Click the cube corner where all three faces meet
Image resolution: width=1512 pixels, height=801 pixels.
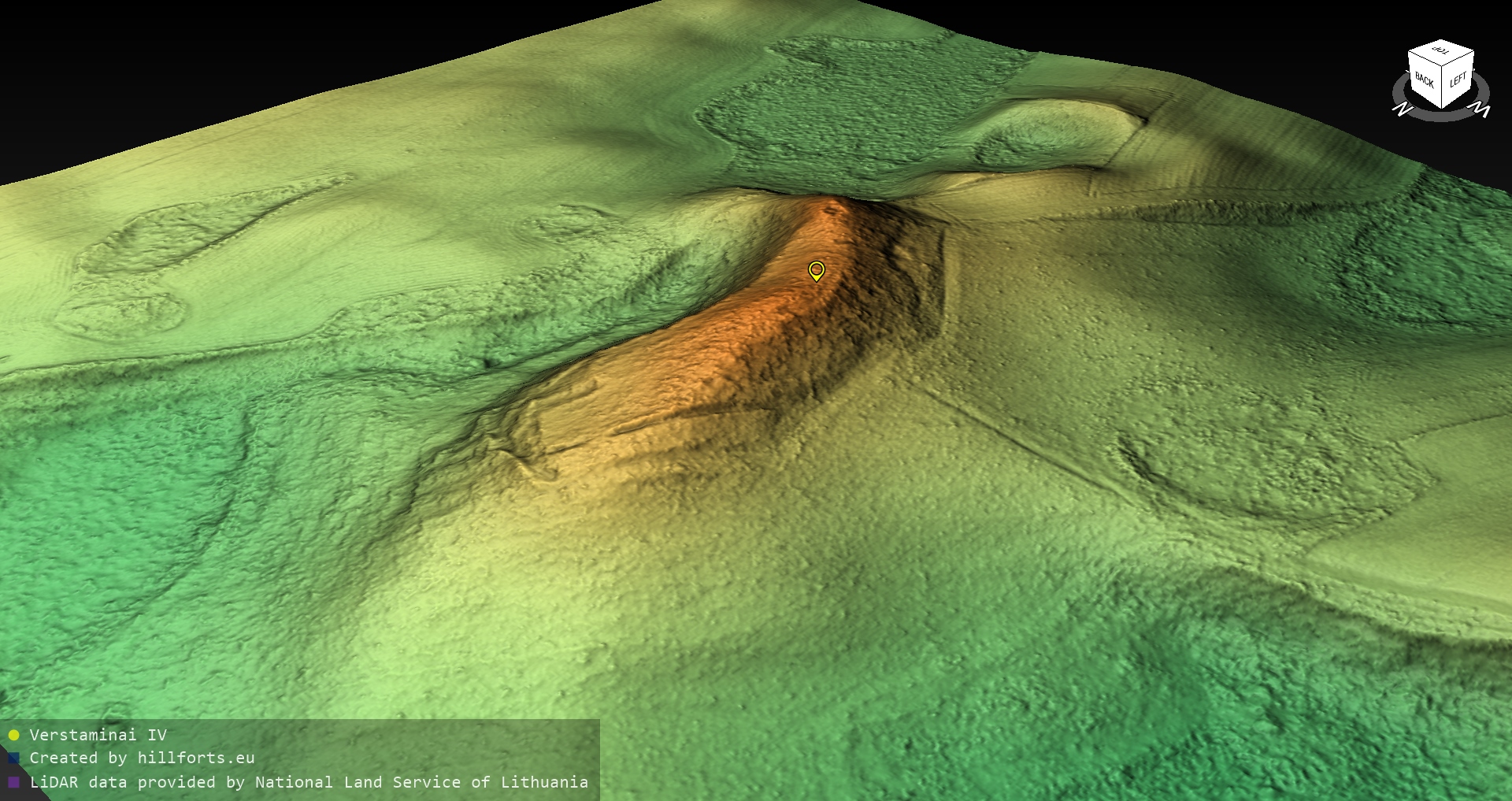point(1443,66)
